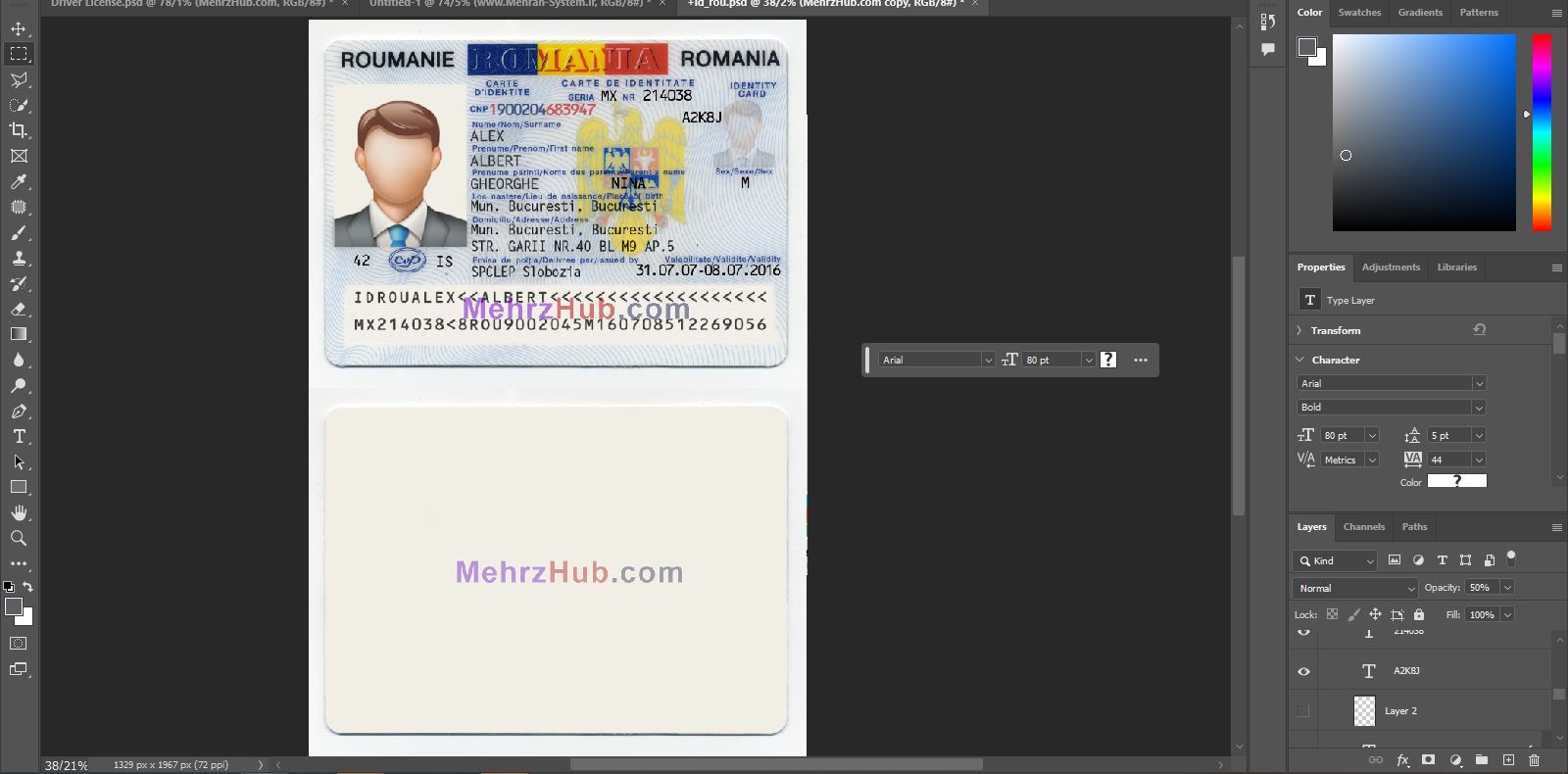Screen dimensions: 1568x774
Task: Toggle filter for type layers
Action: (1442, 560)
